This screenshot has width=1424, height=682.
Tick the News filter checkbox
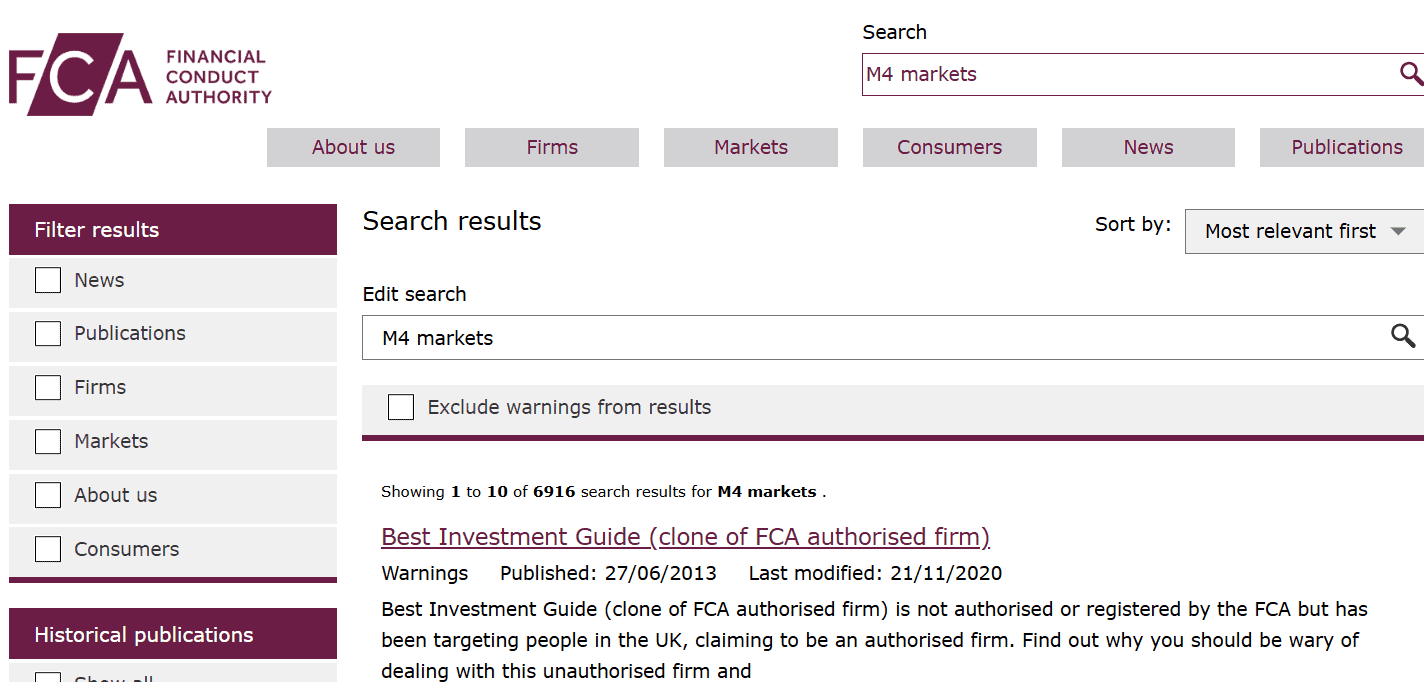tap(48, 280)
